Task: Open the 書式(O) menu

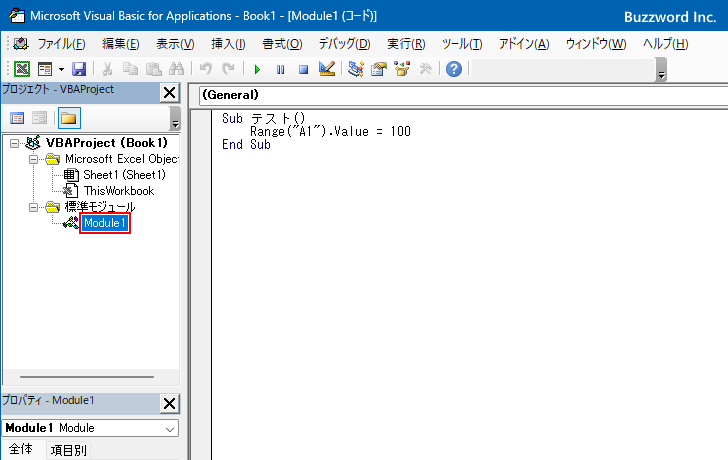Action: pos(282,44)
